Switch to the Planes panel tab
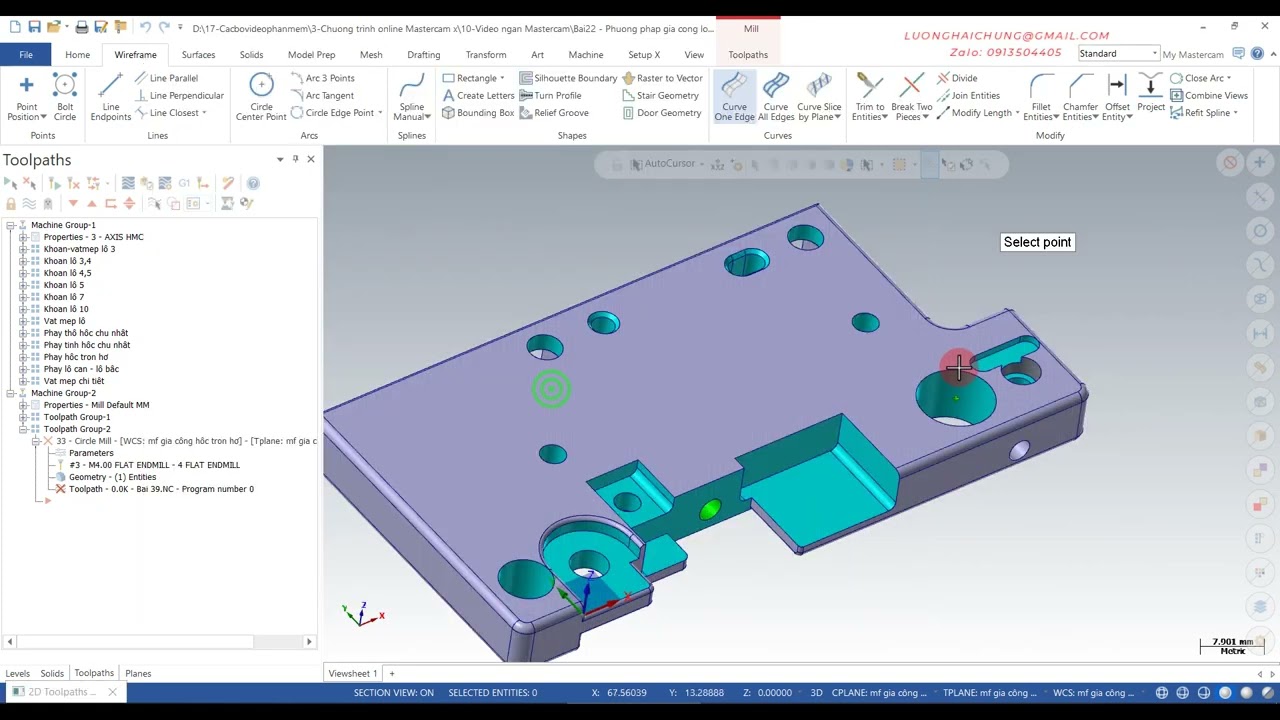 click(x=138, y=673)
